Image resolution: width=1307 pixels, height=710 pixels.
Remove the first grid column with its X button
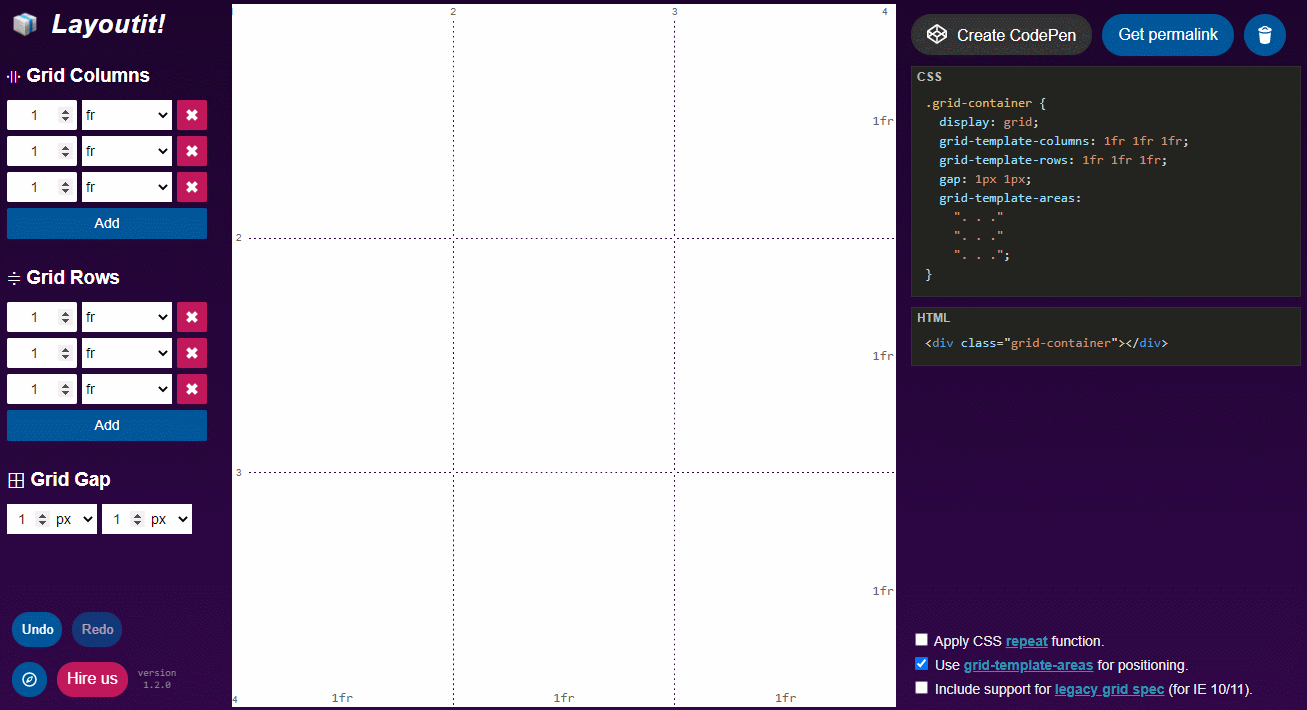[x=192, y=115]
